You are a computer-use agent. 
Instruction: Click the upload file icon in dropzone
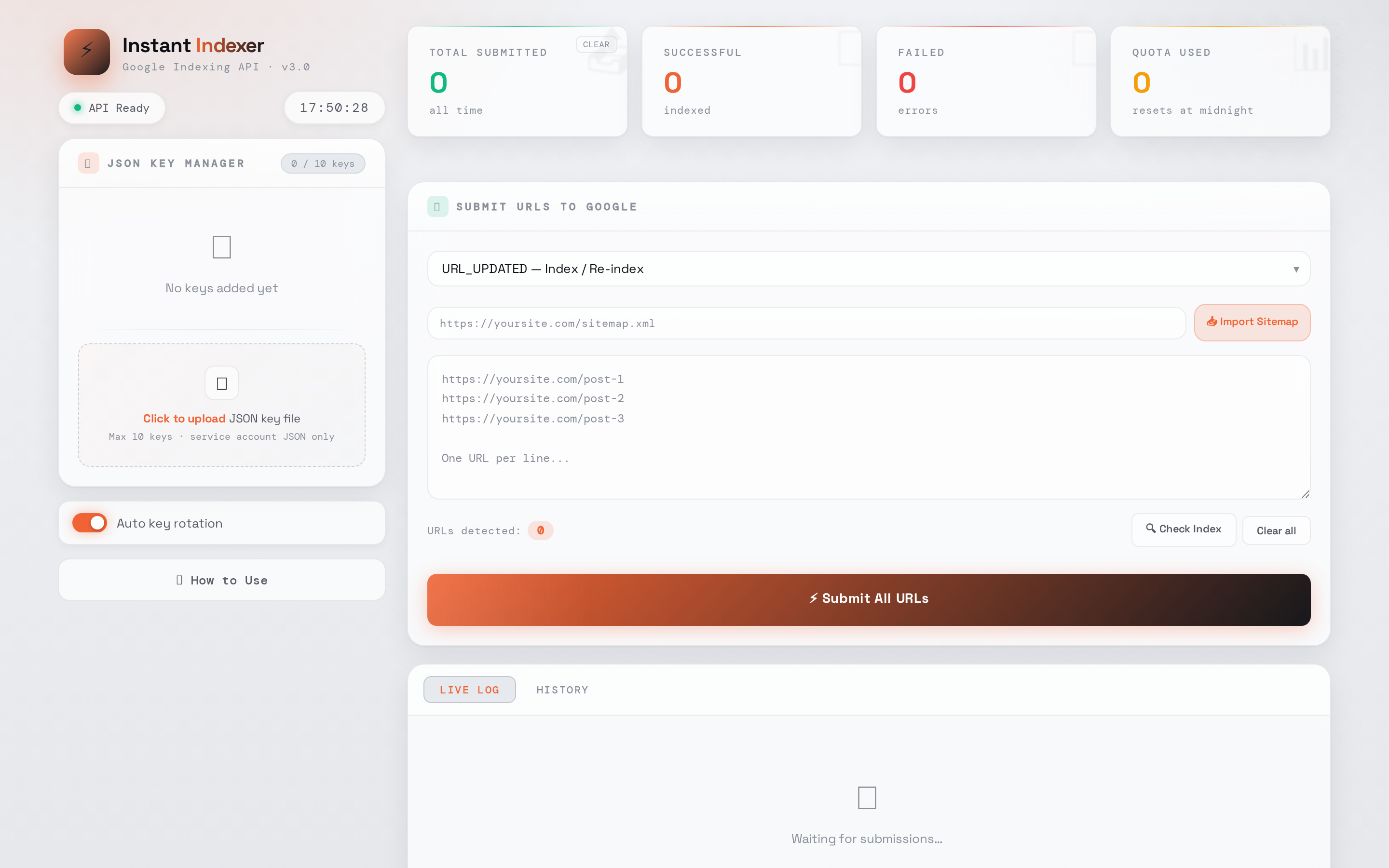(221, 383)
